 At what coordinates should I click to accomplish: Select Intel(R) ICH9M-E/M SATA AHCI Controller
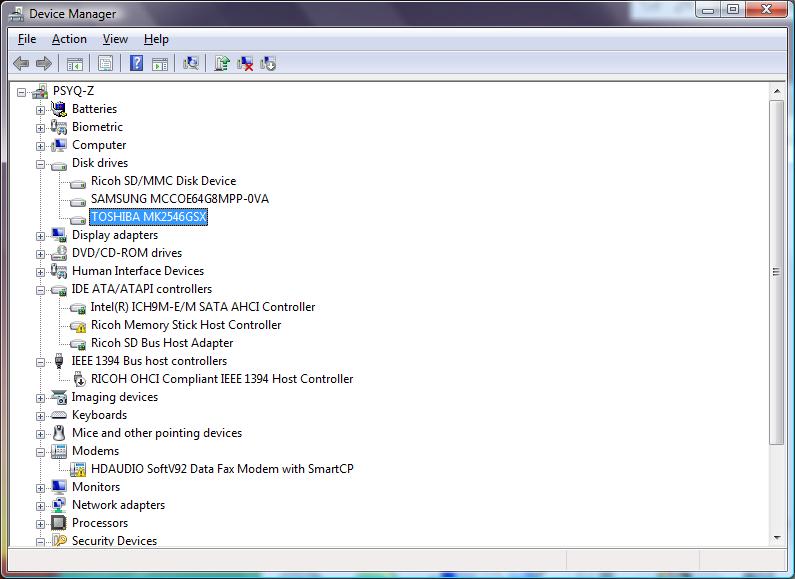[x=202, y=307]
